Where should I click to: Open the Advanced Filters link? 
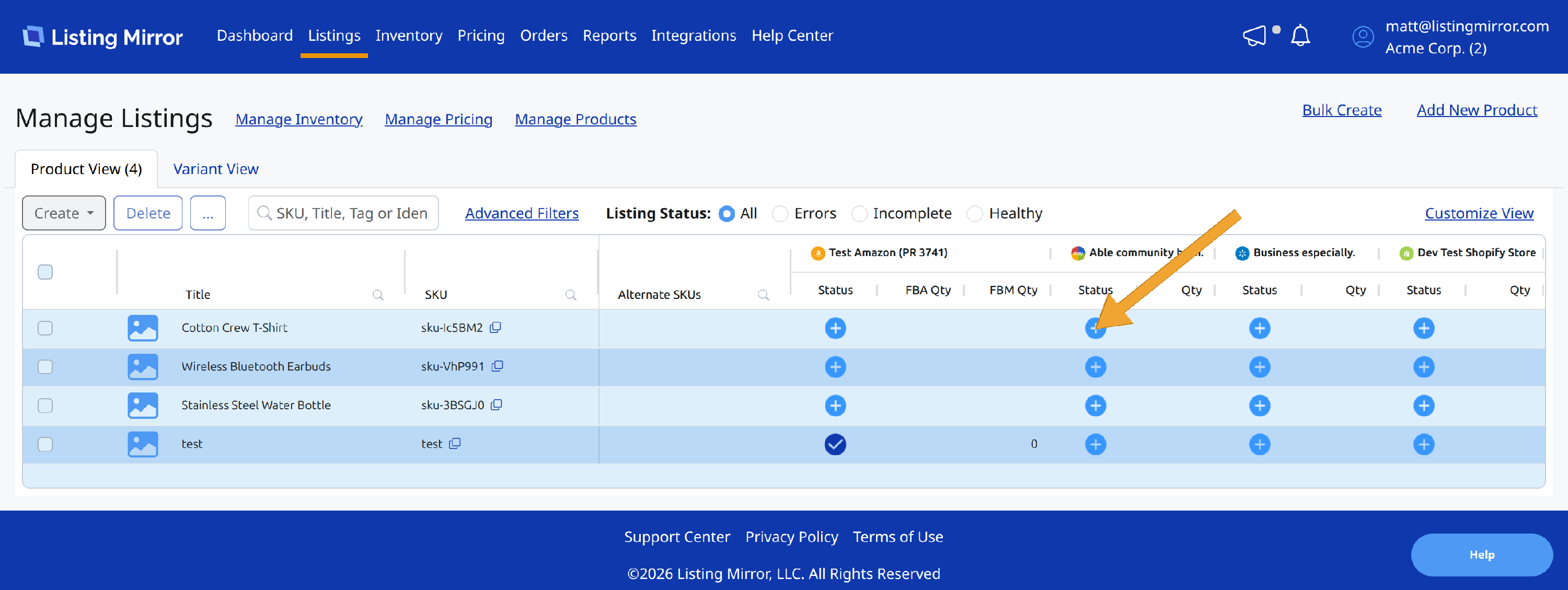tap(522, 213)
